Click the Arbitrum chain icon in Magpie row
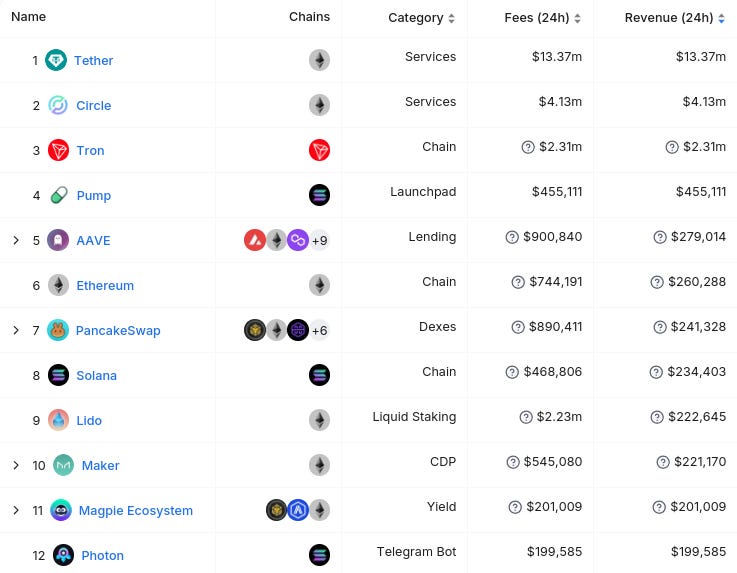737x573 pixels. [298, 510]
